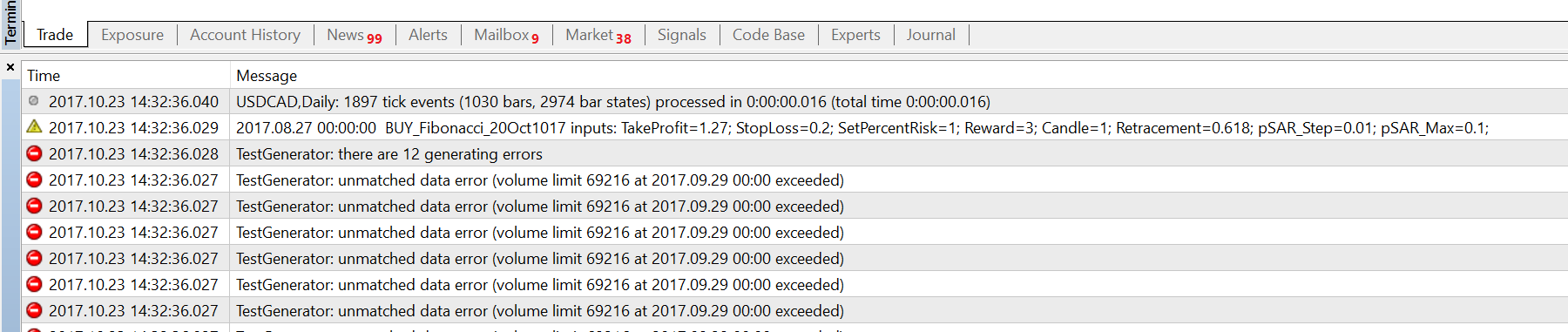Click the red Market count badge
1568x332 pixels.
pyautogui.click(x=624, y=38)
